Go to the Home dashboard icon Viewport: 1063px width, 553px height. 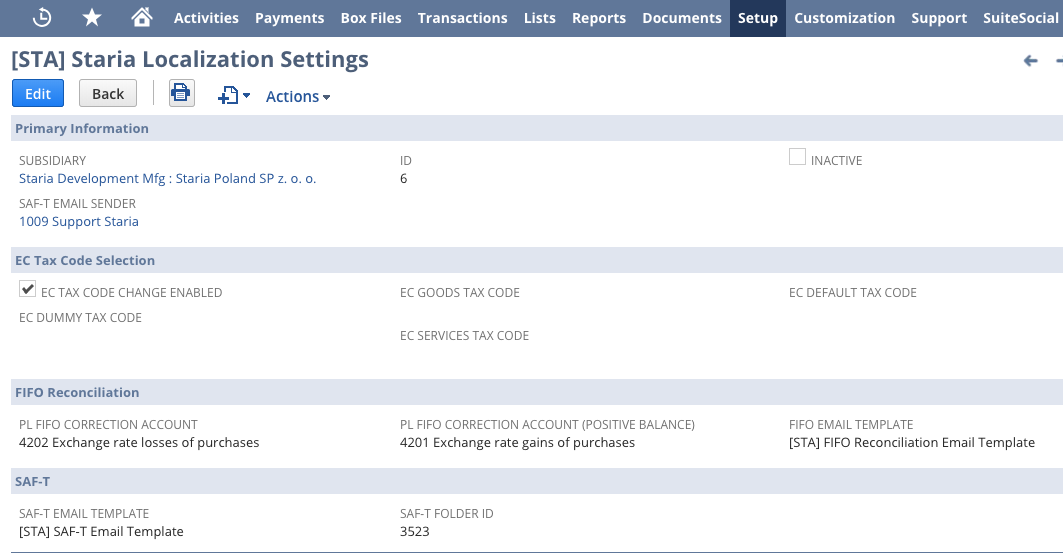tap(142, 17)
